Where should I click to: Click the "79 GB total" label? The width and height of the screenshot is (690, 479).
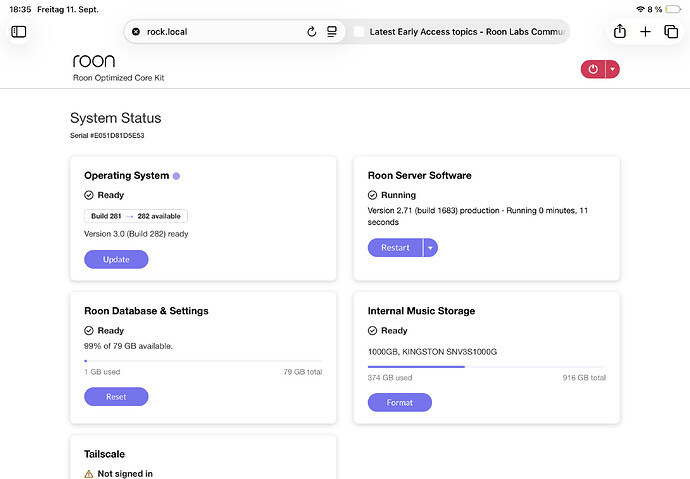point(303,372)
